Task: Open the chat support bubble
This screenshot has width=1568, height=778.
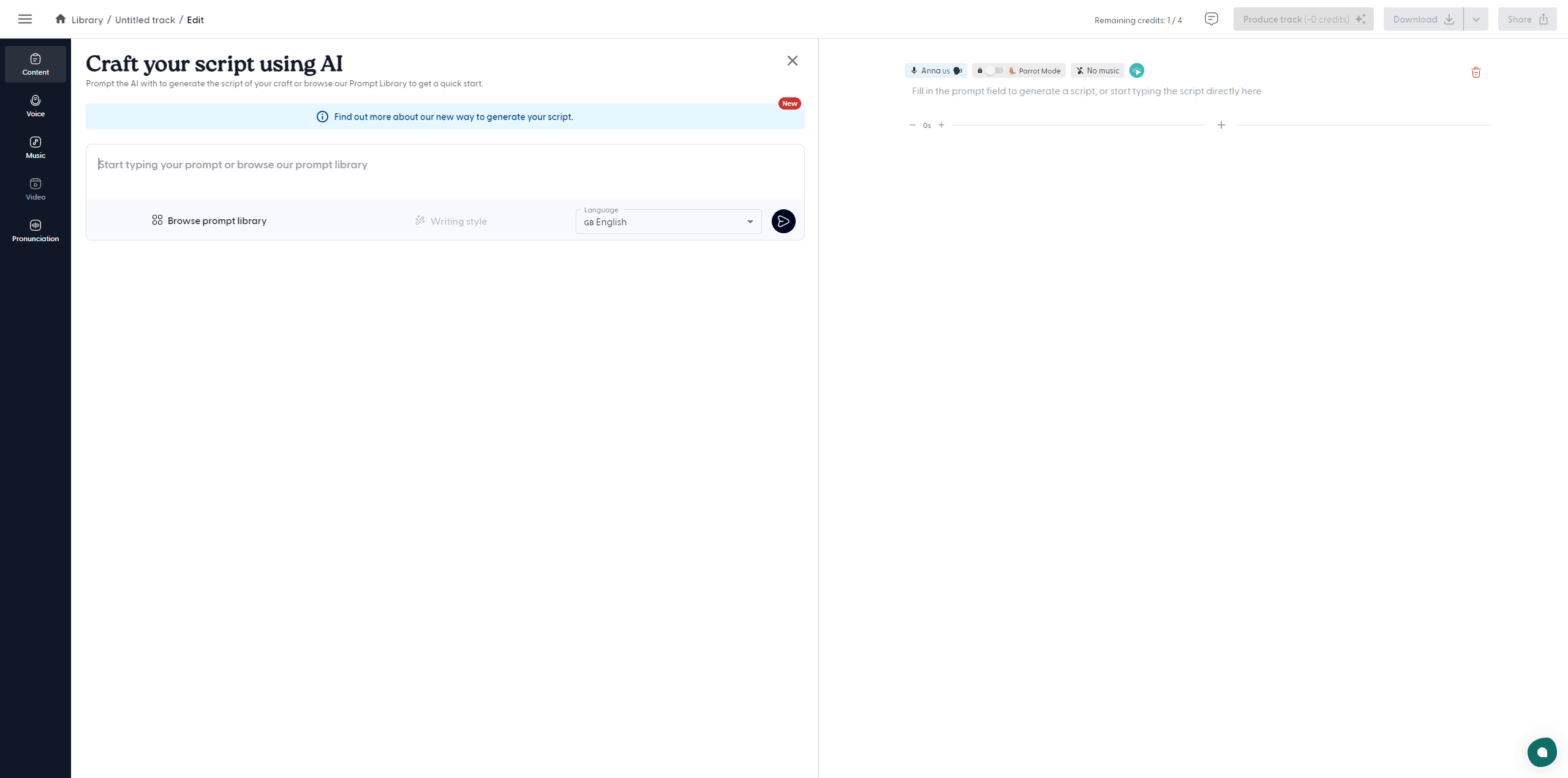Action: click(x=1542, y=752)
